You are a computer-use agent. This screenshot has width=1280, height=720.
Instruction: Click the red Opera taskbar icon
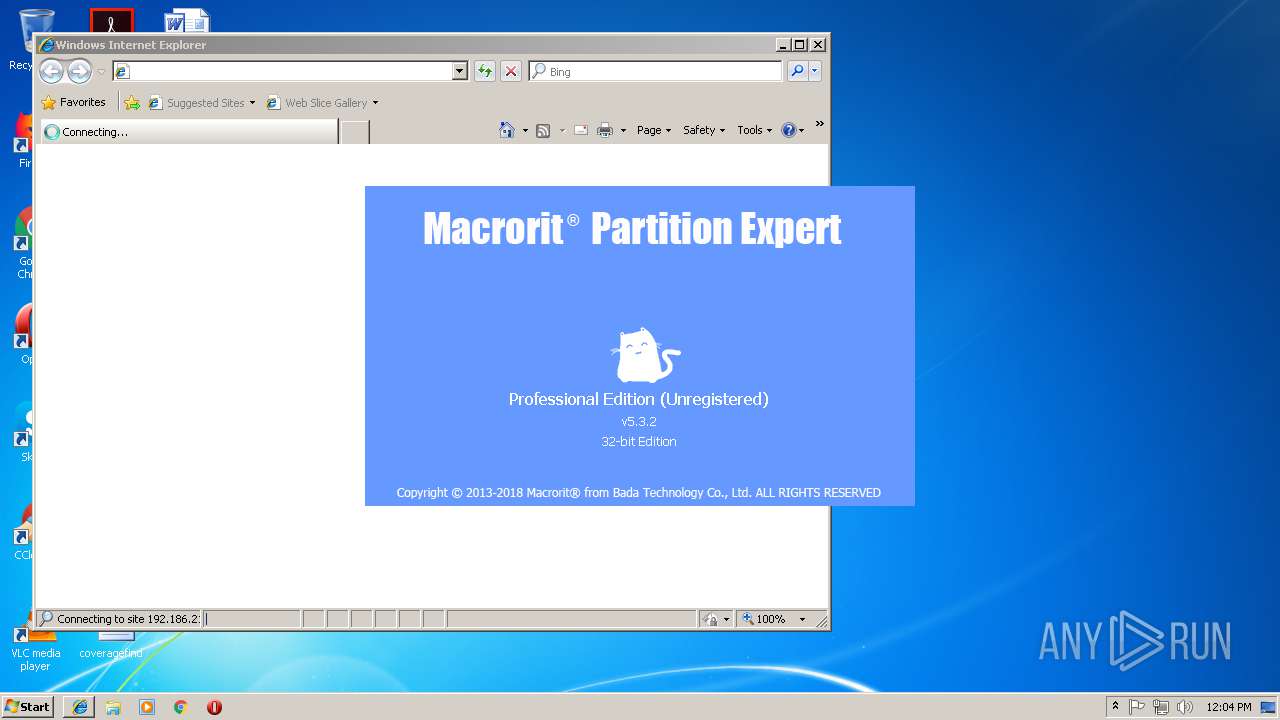coord(214,707)
